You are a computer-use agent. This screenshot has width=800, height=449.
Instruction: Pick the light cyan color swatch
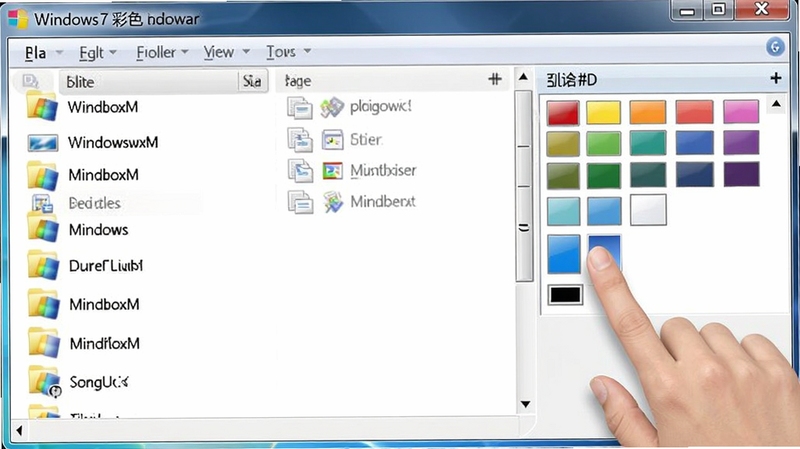(x=563, y=212)
